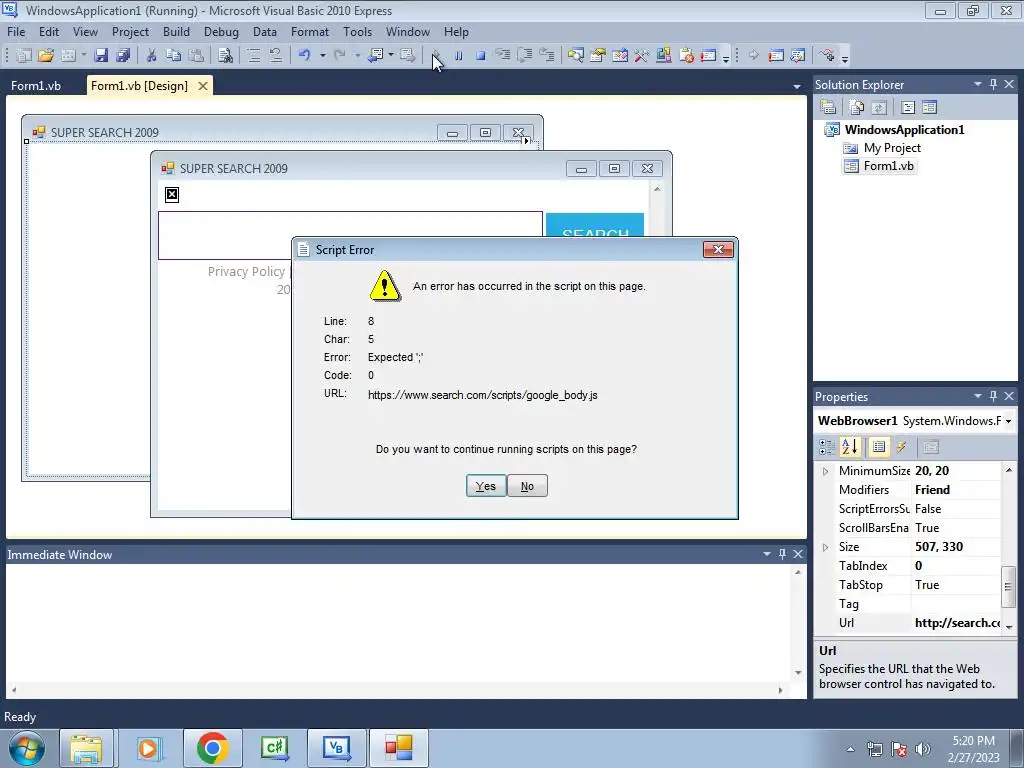Click Privacy Policy link in running app

pos(246,272)
